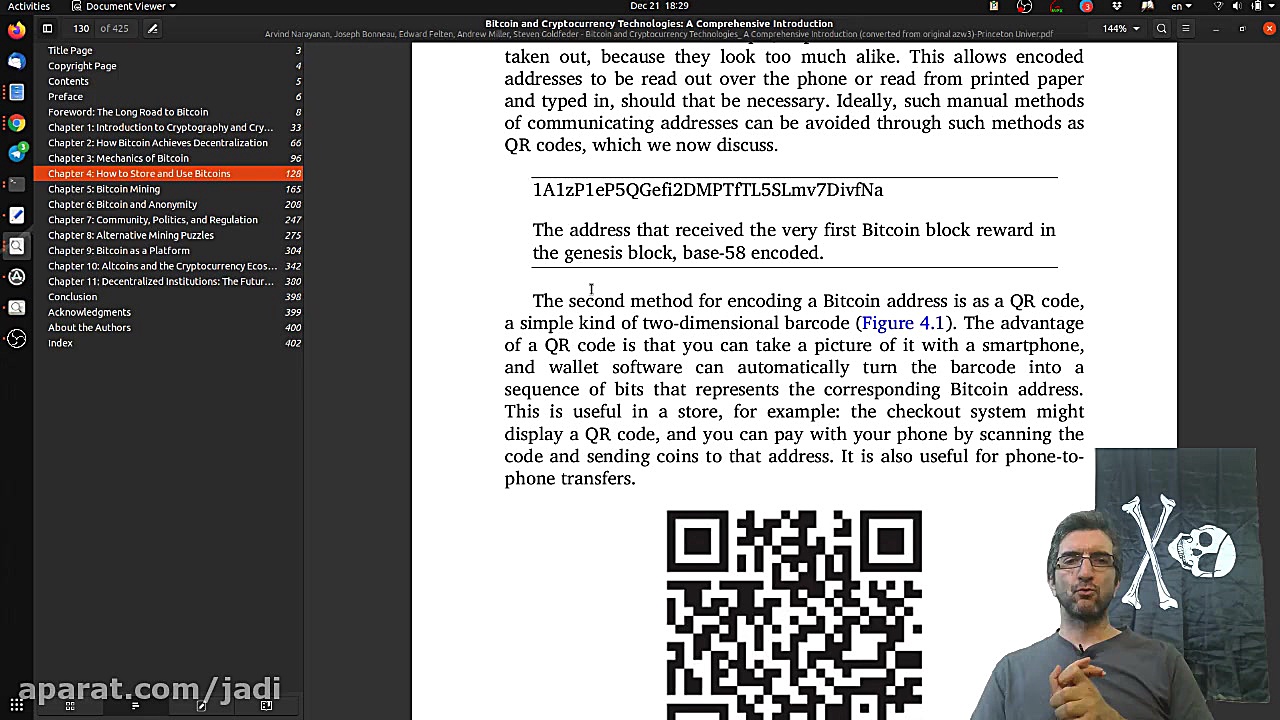Image resolution: width=1280 pixels, height=720 pixels.
Task: Show applications grid in dock
Action: pyautogui.click(x=16, y=705)
